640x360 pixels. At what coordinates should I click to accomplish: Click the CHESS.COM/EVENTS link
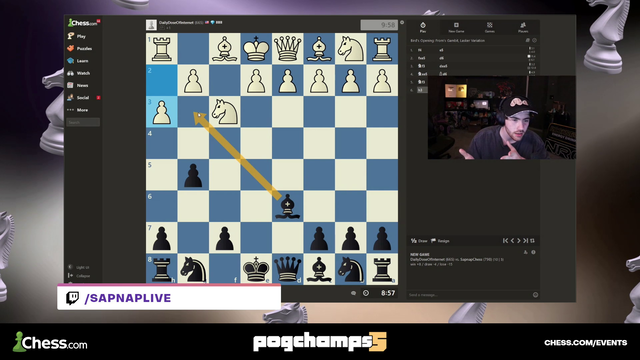tap(585, 342)
